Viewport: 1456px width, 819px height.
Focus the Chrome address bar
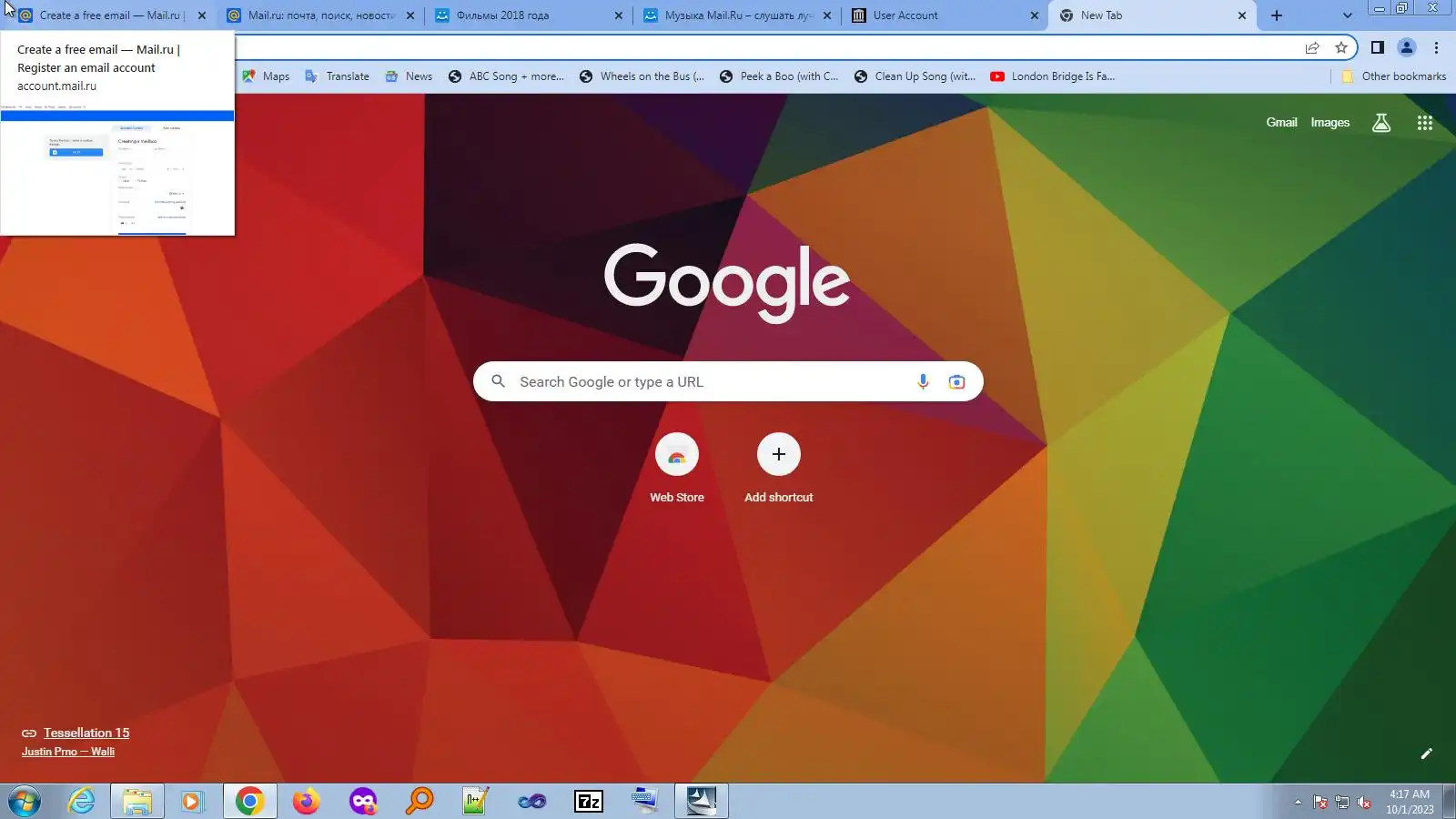(x=764, y=47)
